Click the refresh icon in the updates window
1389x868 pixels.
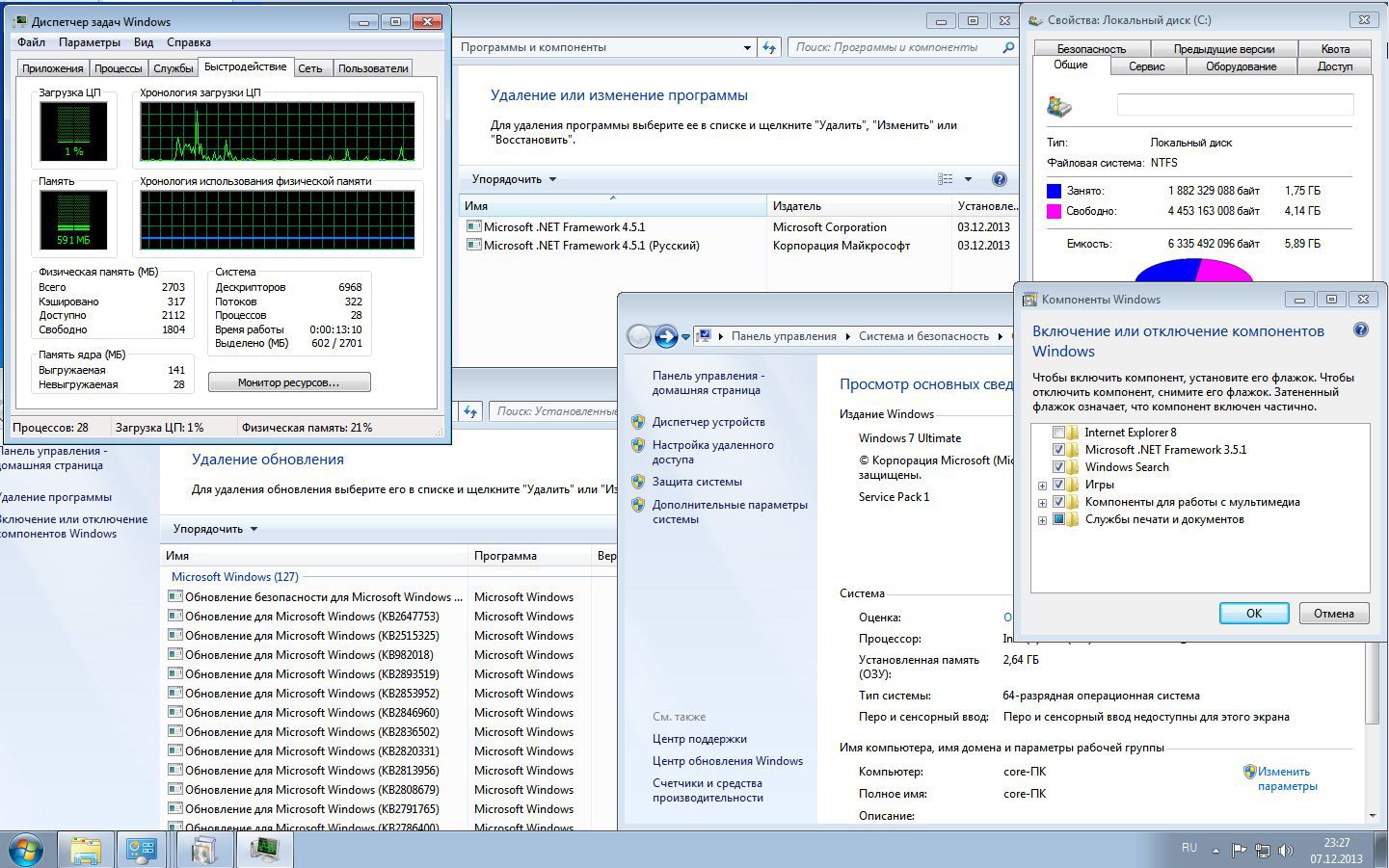(469, 411)
